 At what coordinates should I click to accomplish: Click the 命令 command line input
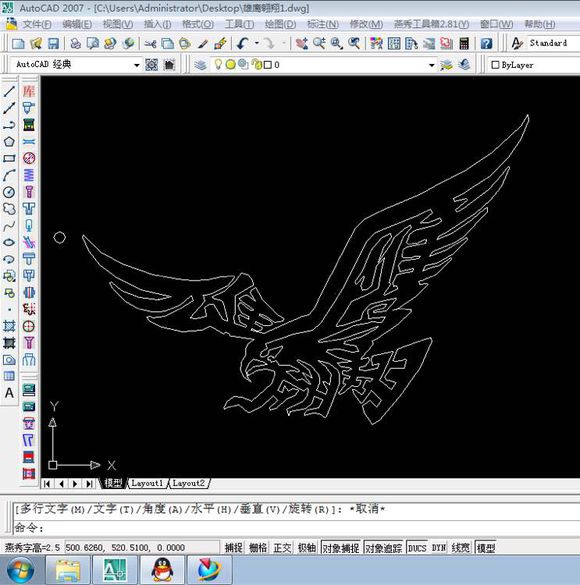pos(297,528)
